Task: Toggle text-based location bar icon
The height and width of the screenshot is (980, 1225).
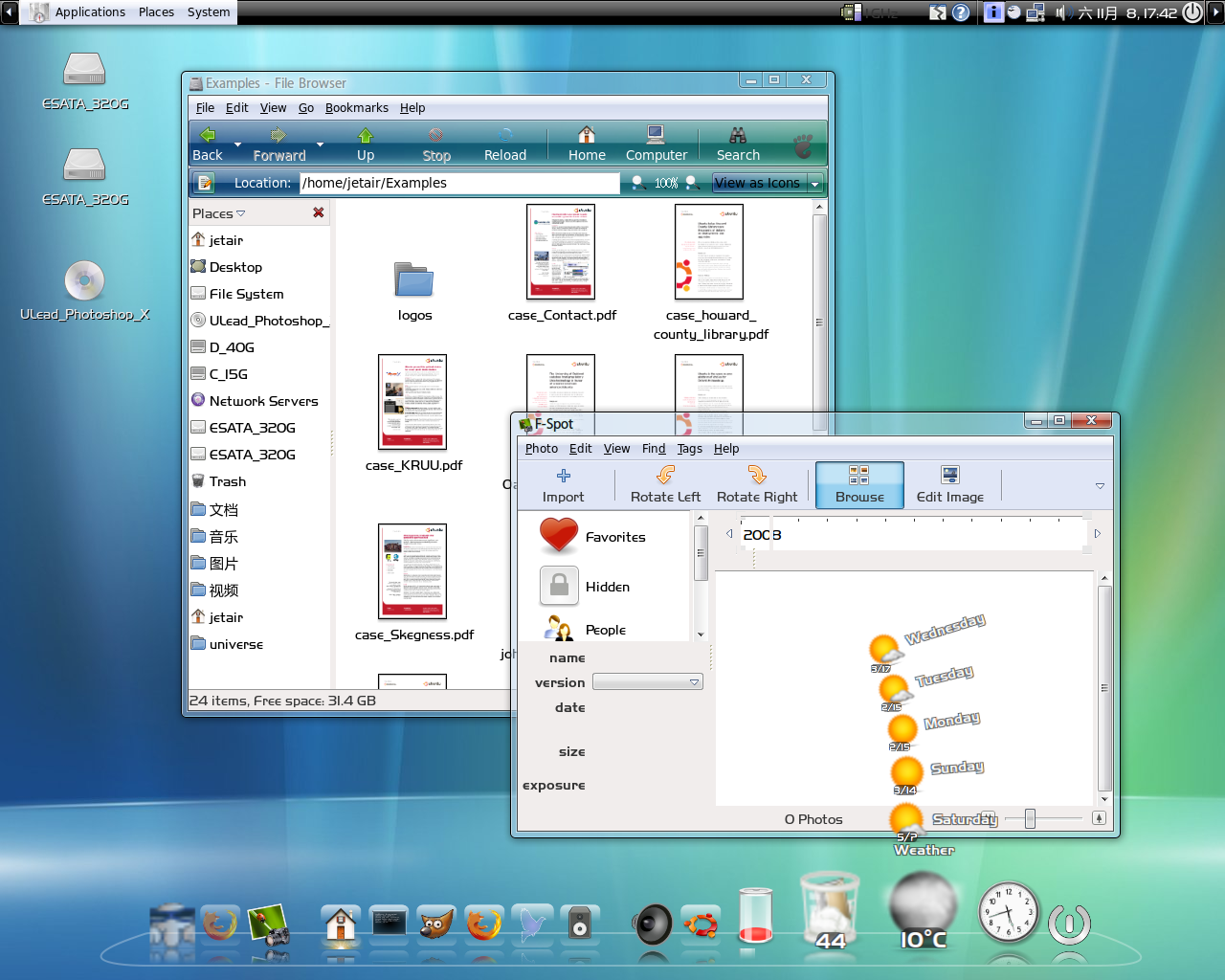Action: pyautogui.click(x=205, y=183)
